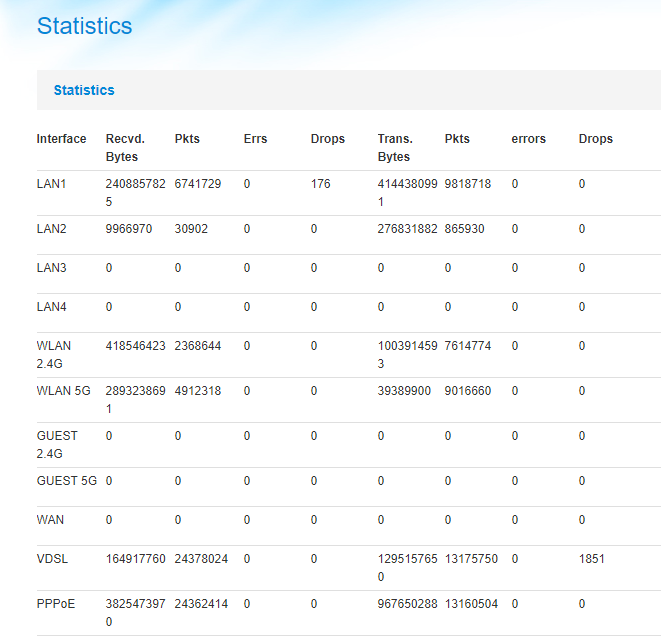The image size is (661, 642).
Task: Click WLAN 5G received bytes 2893238691
Action: [135, 400]
